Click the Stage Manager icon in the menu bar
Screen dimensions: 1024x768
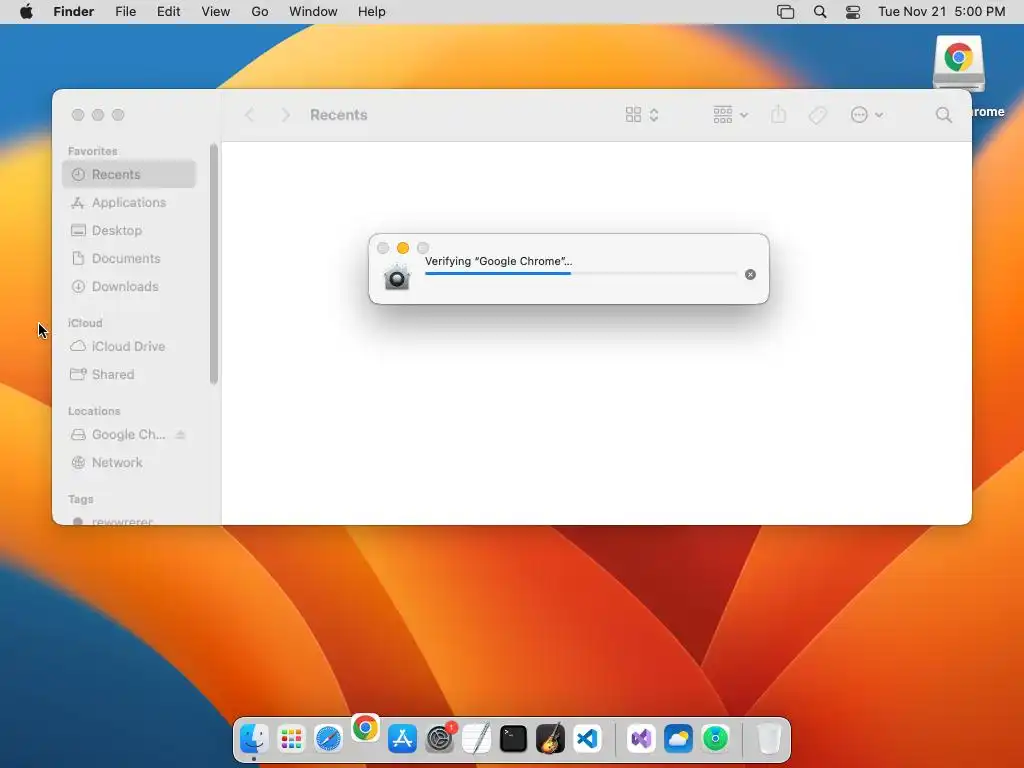click(x=786, y=12)
